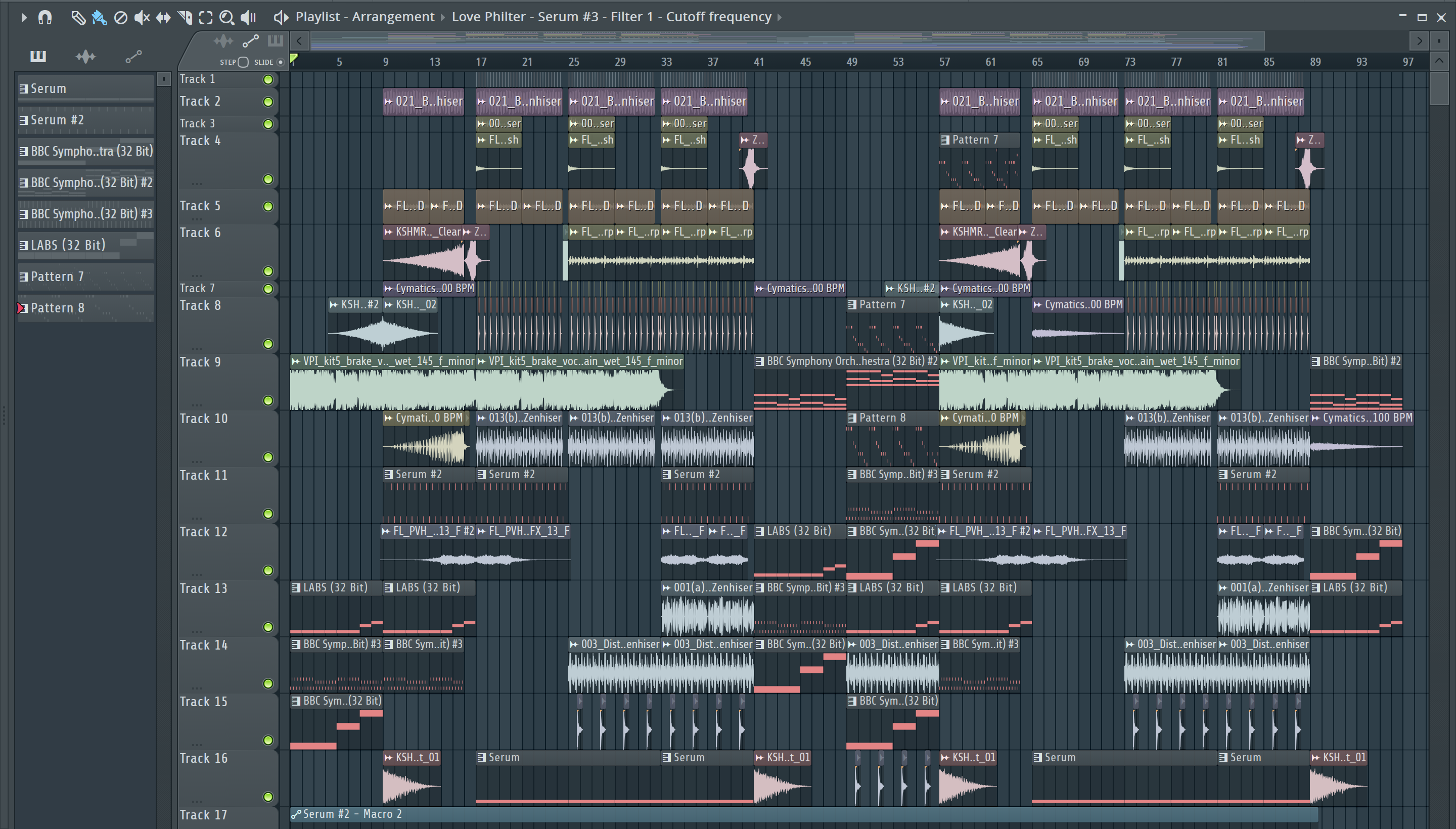Open menu of Pattern 8 clip on Track 10
Screen dimensions: 1456x829
pyautogui.click(x=852, y=418)
